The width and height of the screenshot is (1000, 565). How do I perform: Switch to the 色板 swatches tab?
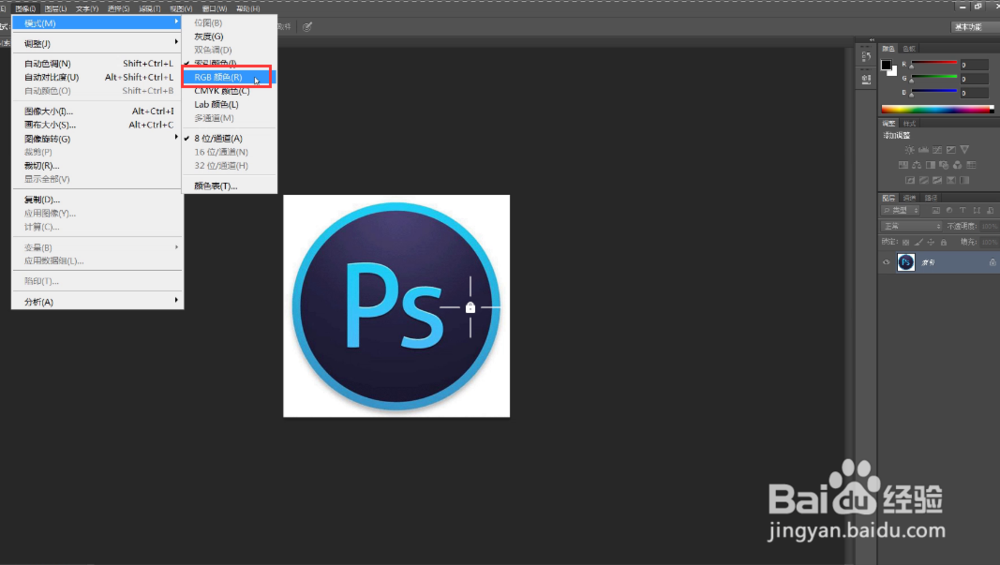click(909, 49)
